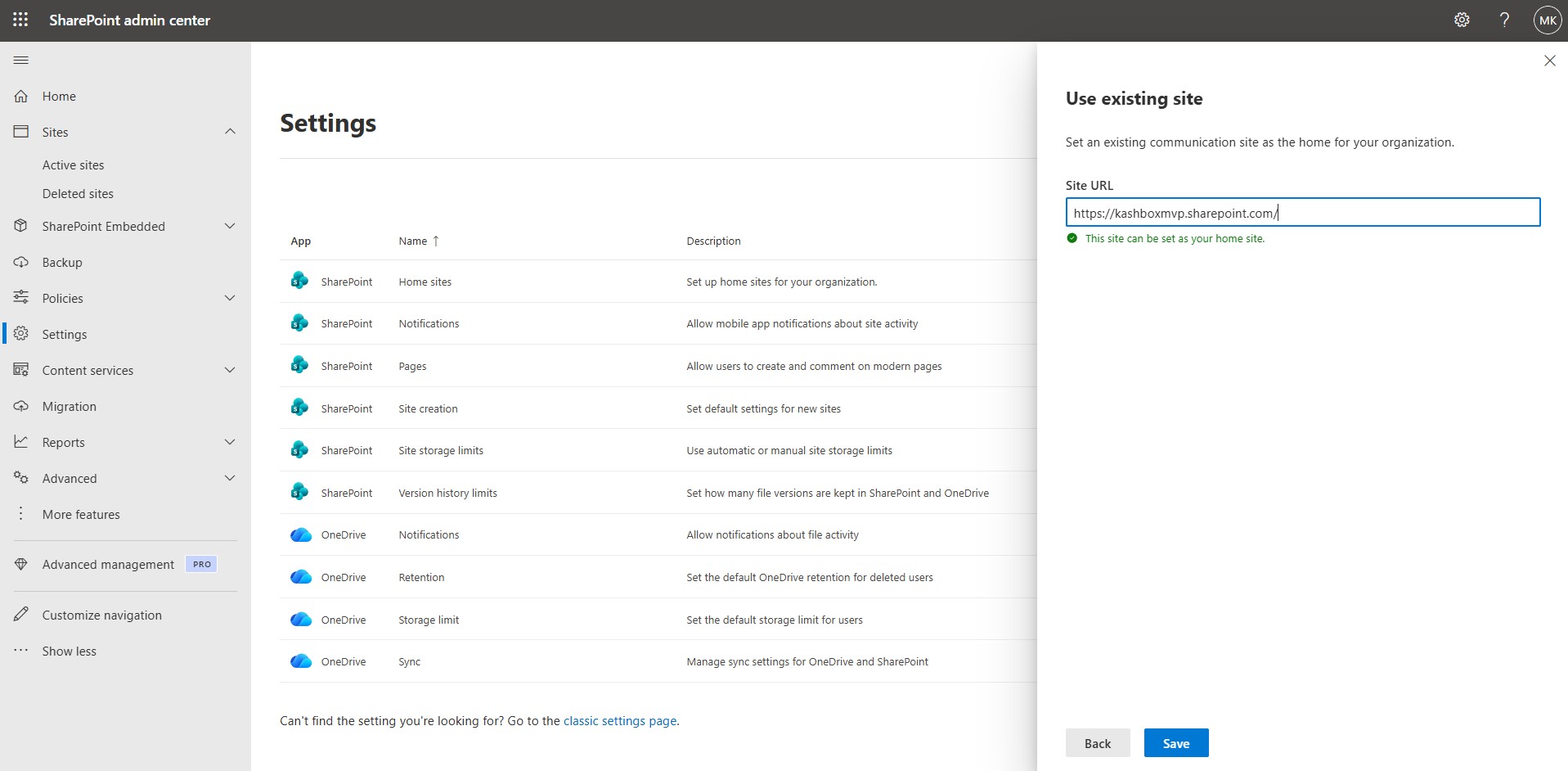Open Migration in navigation
Screen dimensions: 1568x771
point(70,406)
